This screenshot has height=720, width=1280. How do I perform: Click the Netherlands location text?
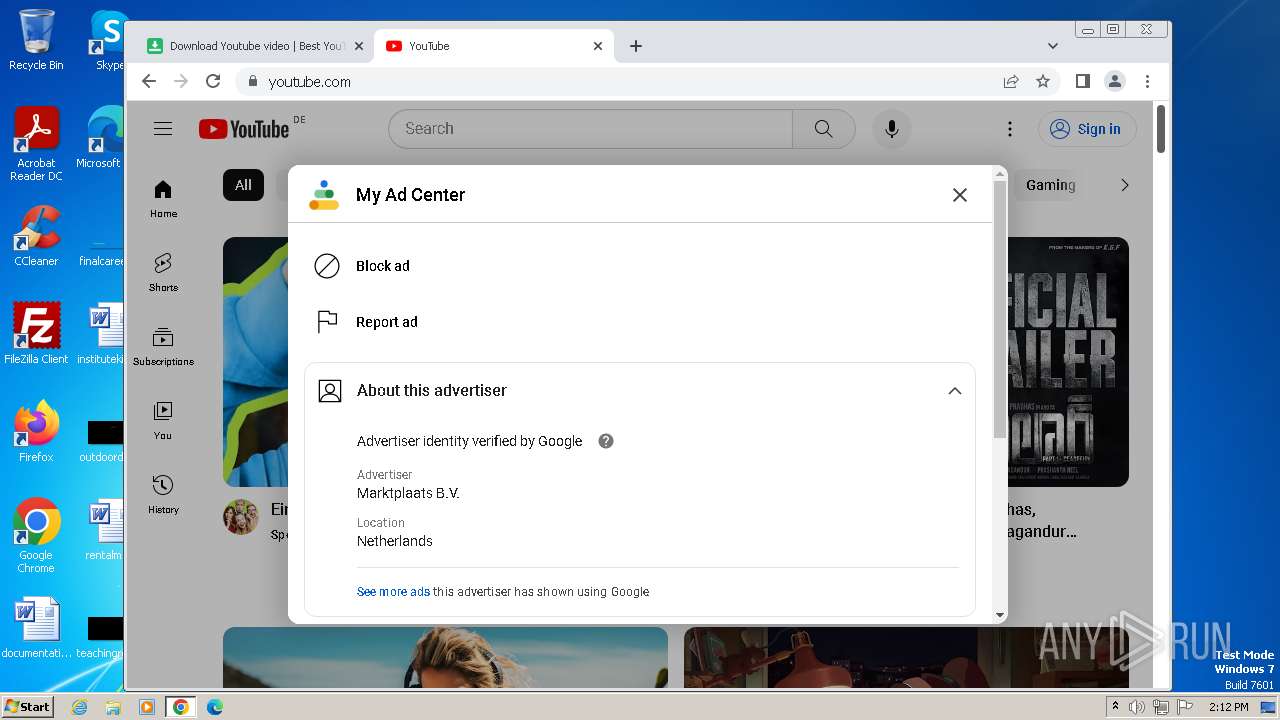(395, 541)
